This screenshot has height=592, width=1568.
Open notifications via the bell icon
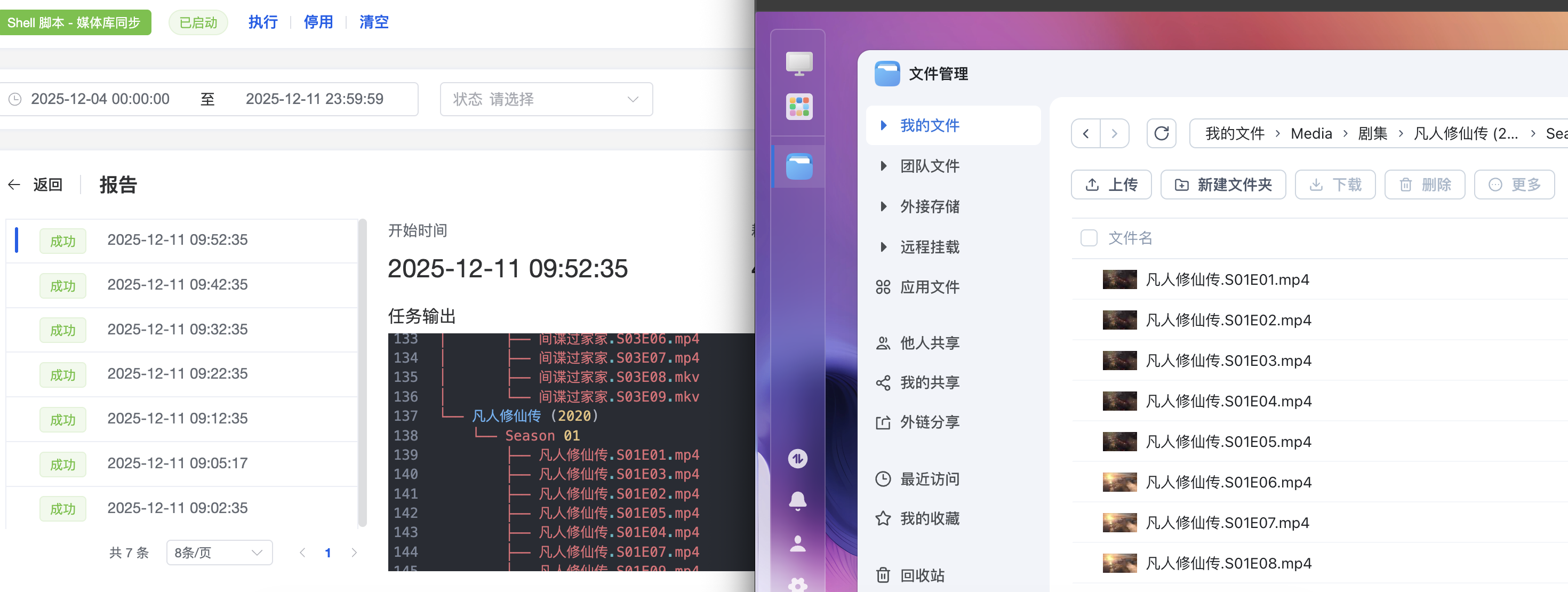point(798,500)
